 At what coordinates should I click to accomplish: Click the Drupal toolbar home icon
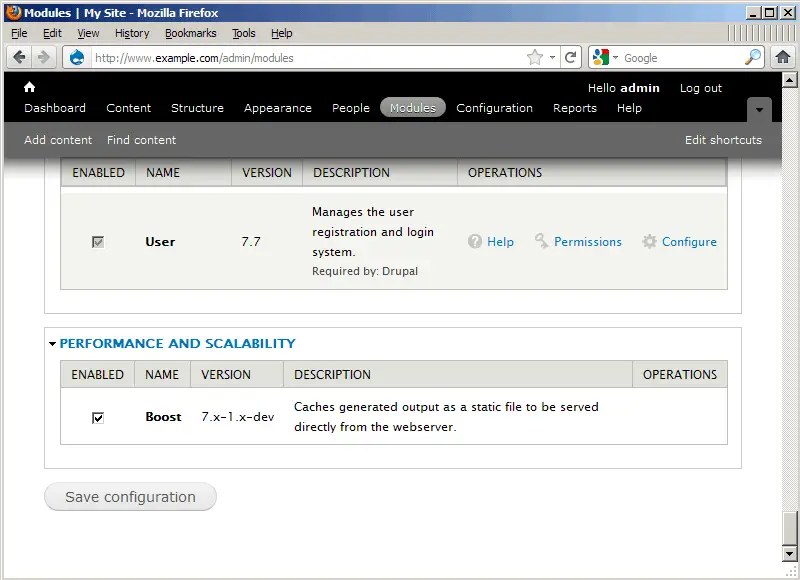pyautogui.click(x=30, y=87)
